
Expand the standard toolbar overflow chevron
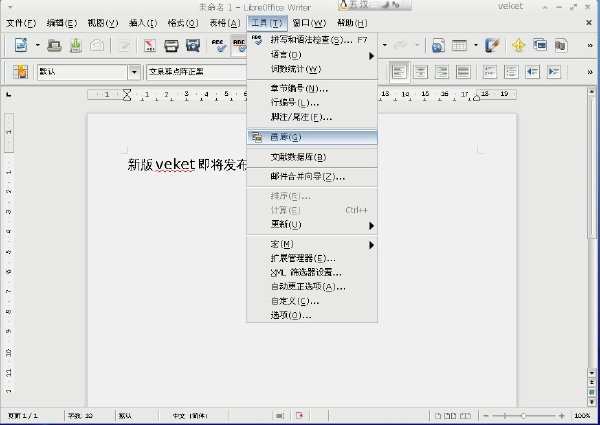point(590,46)
